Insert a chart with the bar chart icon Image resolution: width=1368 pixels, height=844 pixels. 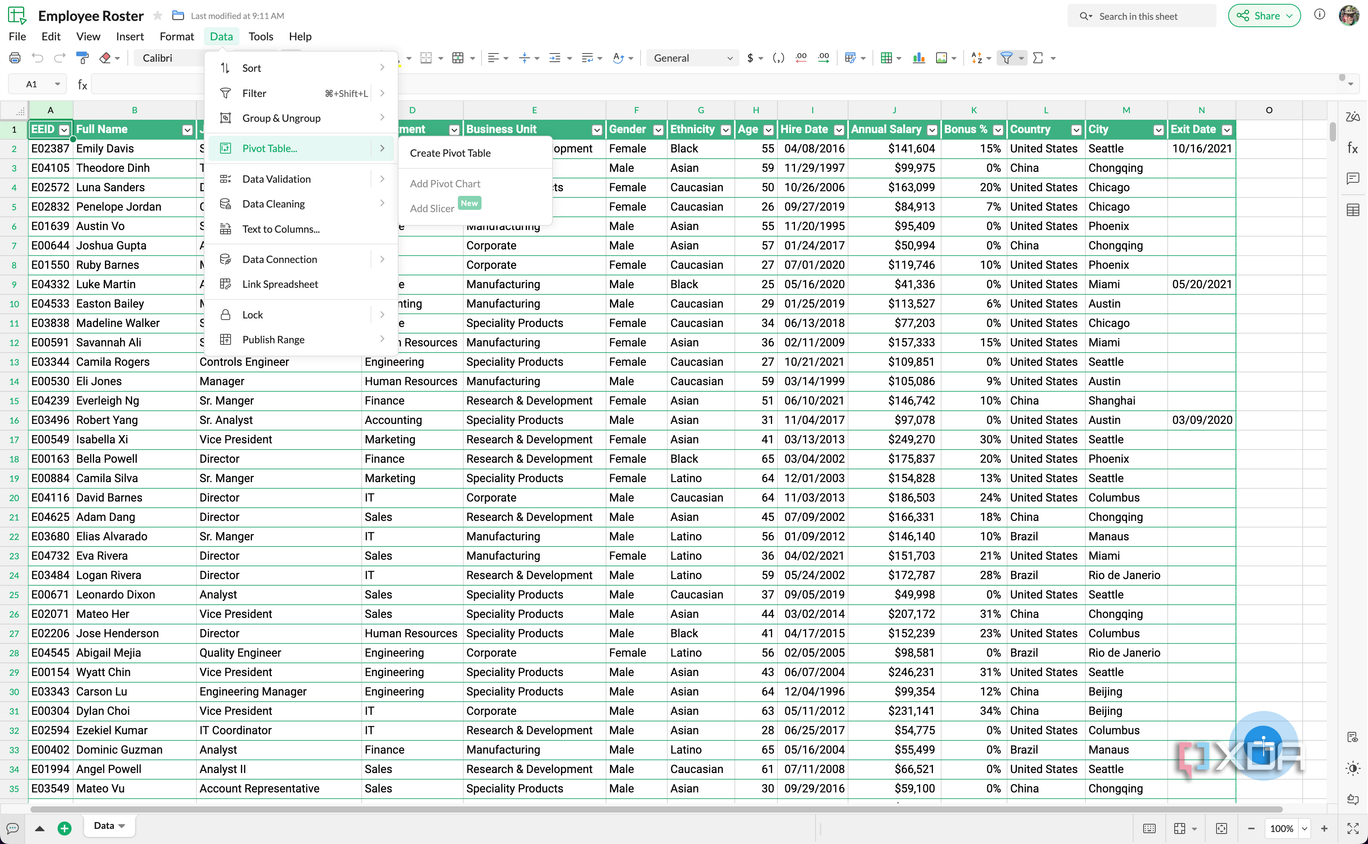pyautogui.click(x=918, y=58)
